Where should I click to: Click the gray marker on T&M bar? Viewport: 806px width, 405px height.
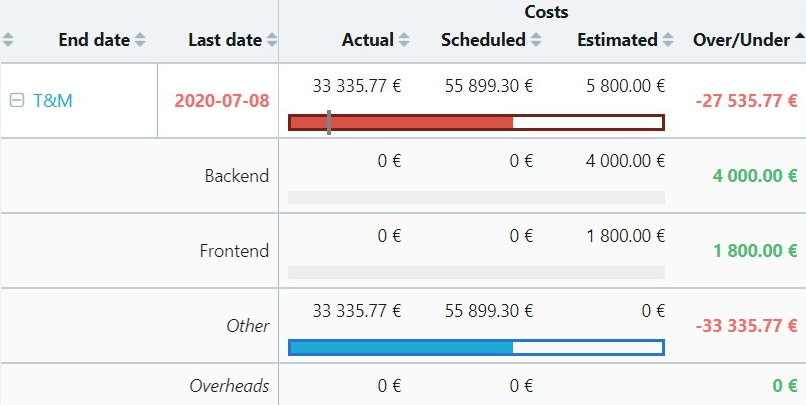coord(329,122)
